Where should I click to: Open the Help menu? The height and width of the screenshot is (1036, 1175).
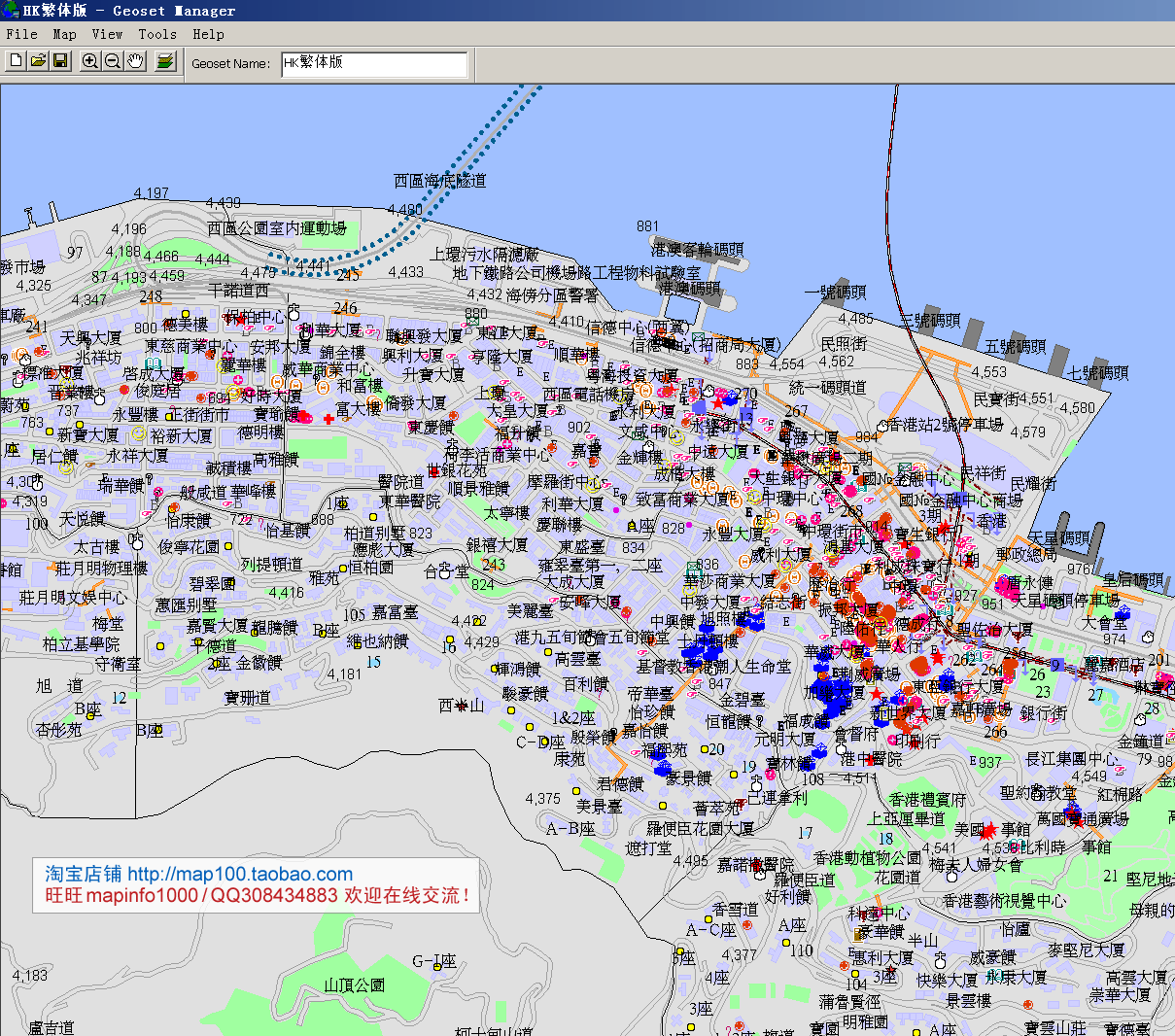click(x=208, y=34)
